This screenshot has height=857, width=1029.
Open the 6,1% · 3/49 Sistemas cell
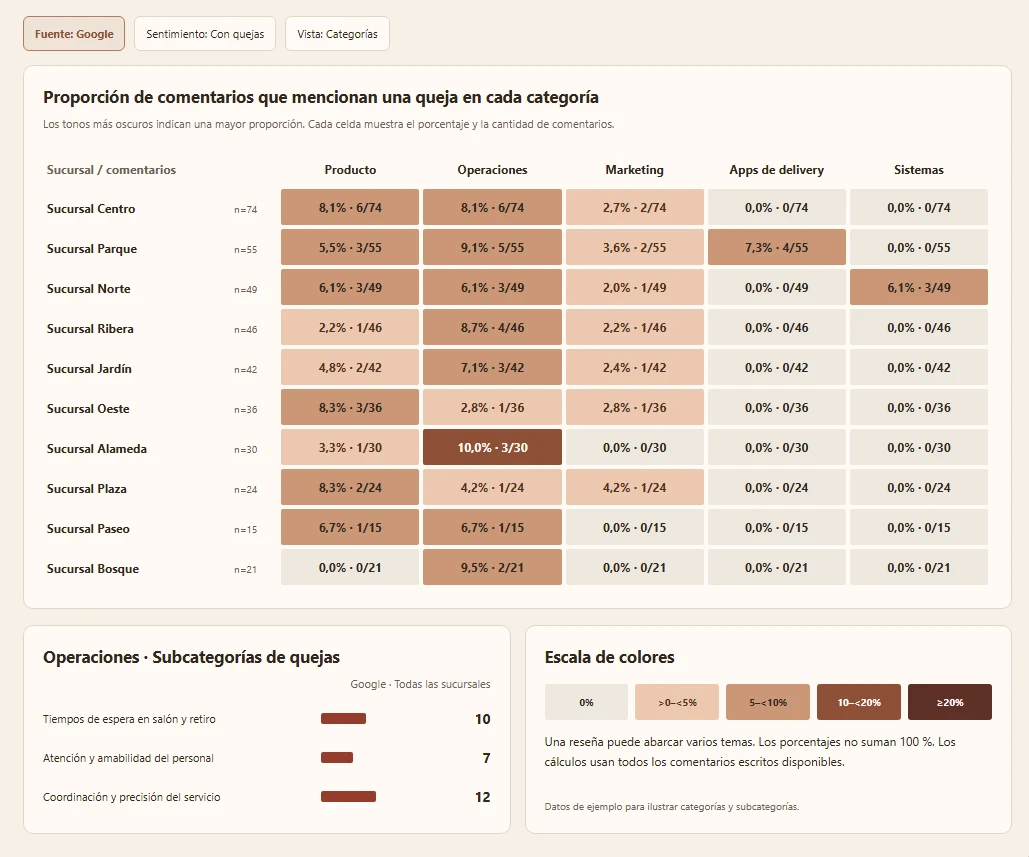(x=919, y=287)
